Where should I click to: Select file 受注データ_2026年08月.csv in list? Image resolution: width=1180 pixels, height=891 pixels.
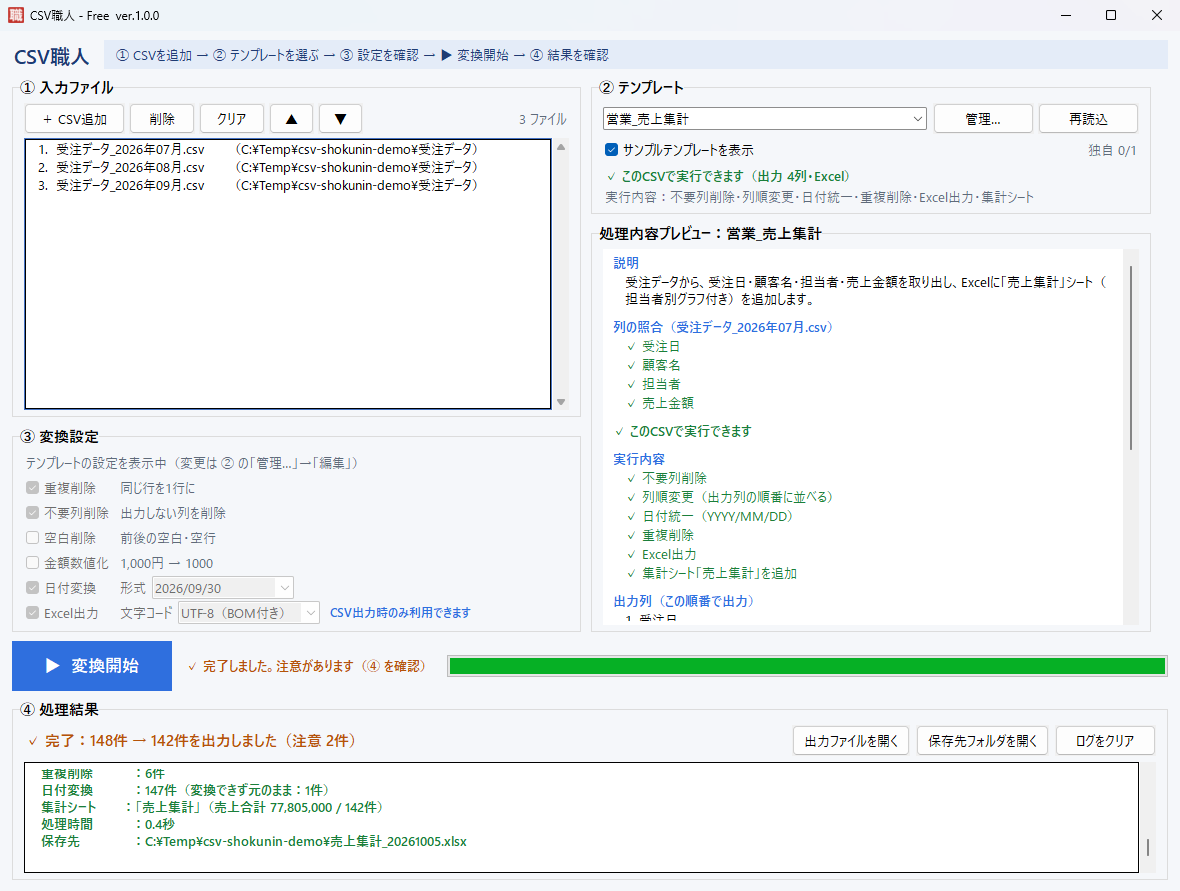[287, 167]
